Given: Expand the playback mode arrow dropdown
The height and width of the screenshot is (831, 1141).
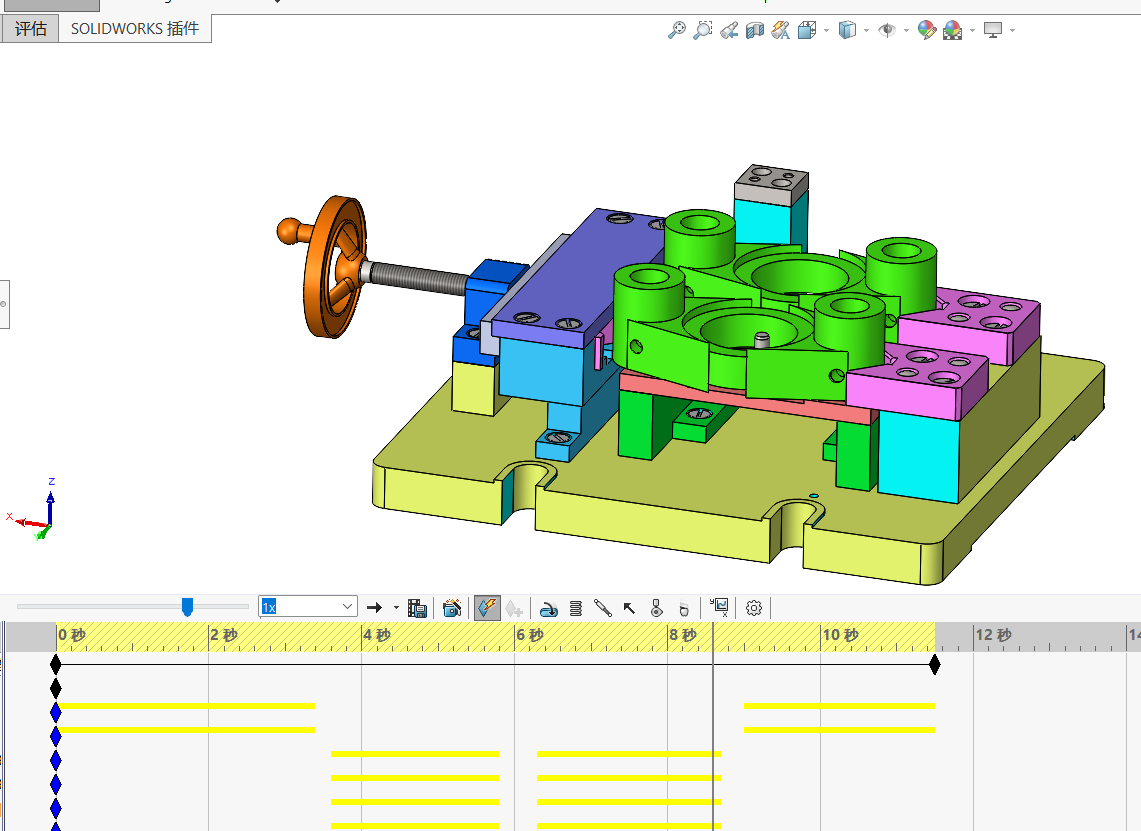Looking at the screenshot, I should (x=396, y=608).
